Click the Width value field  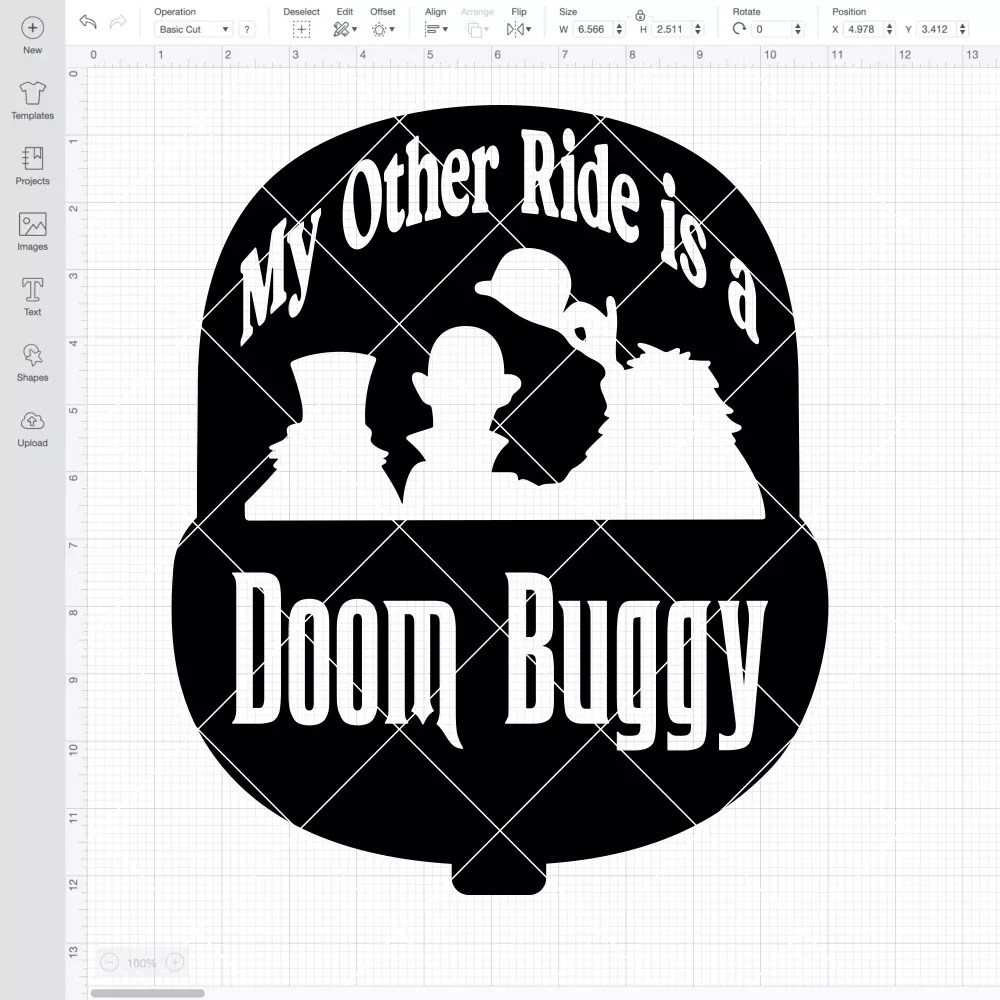pyautogui.click(x=592, y=29)
